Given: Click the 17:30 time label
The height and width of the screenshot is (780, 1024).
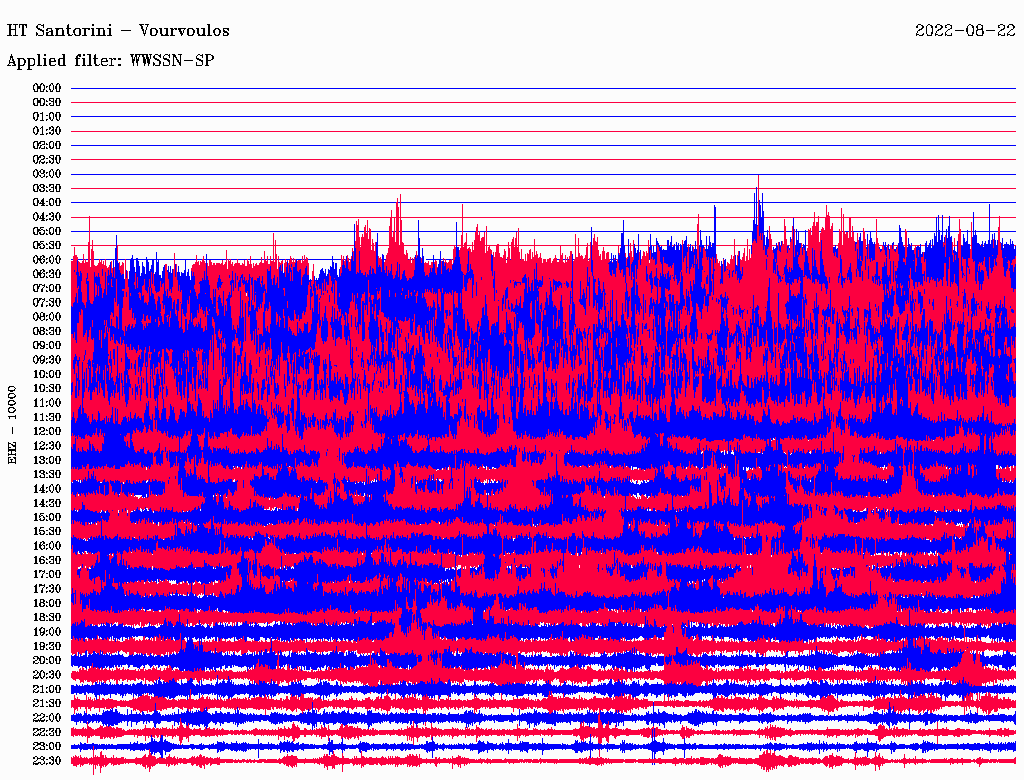Looking at the screenshot, I should click(47, 589).
